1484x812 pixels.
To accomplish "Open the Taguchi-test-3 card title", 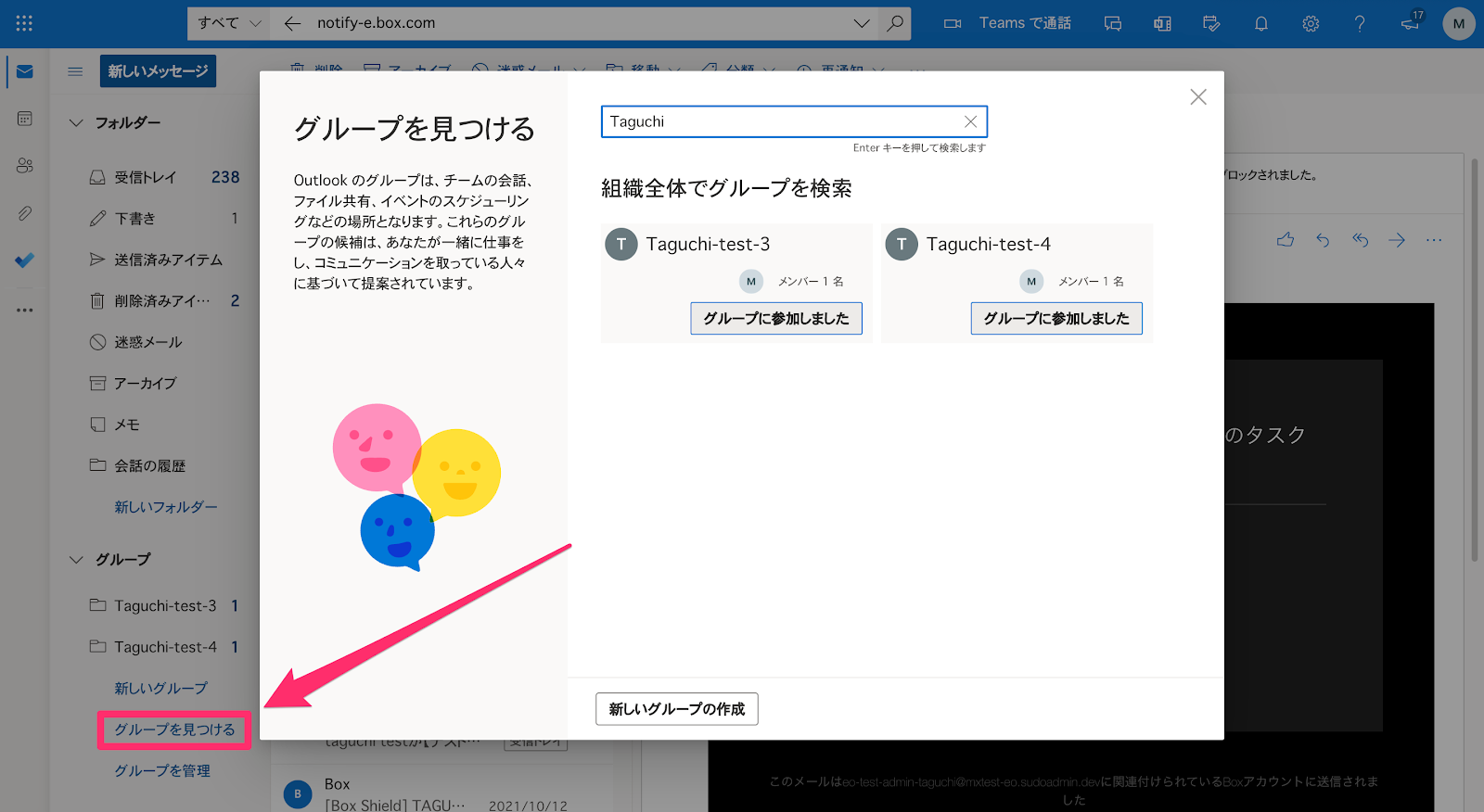I will (x=708, y=244).
